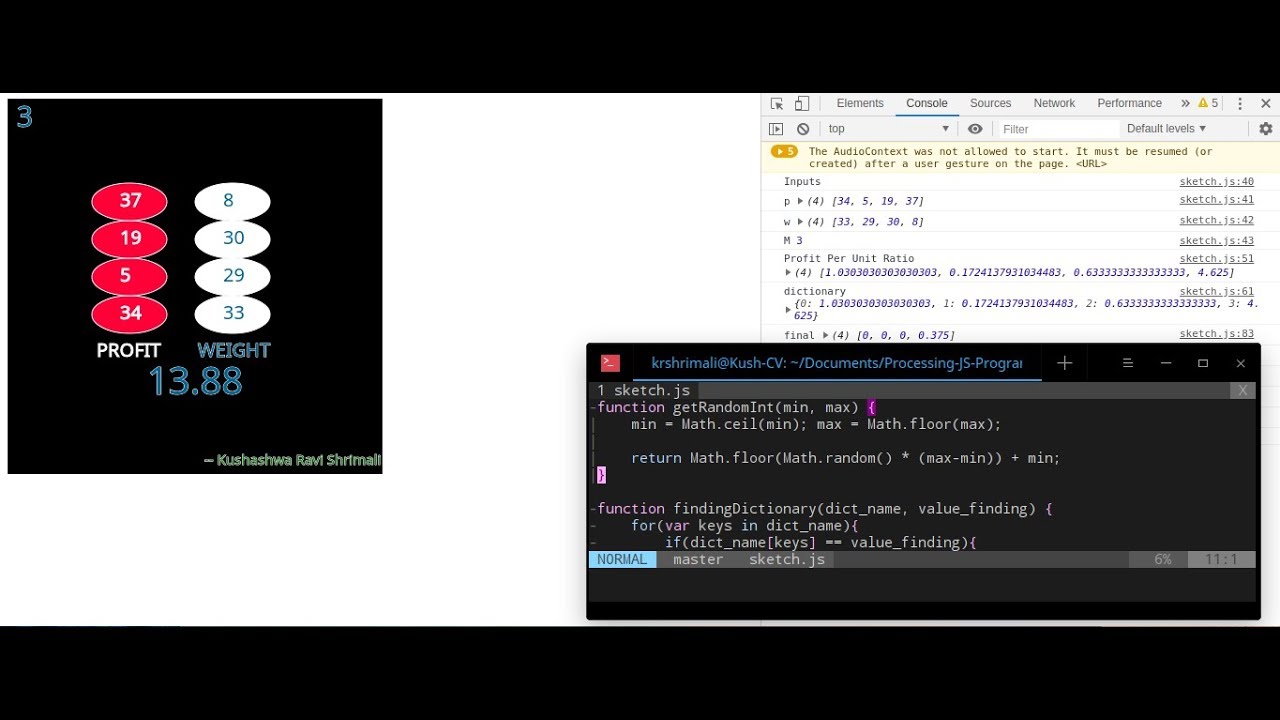Open console settings gear icon
The image size is (1280, 720).
(1266, 129)
